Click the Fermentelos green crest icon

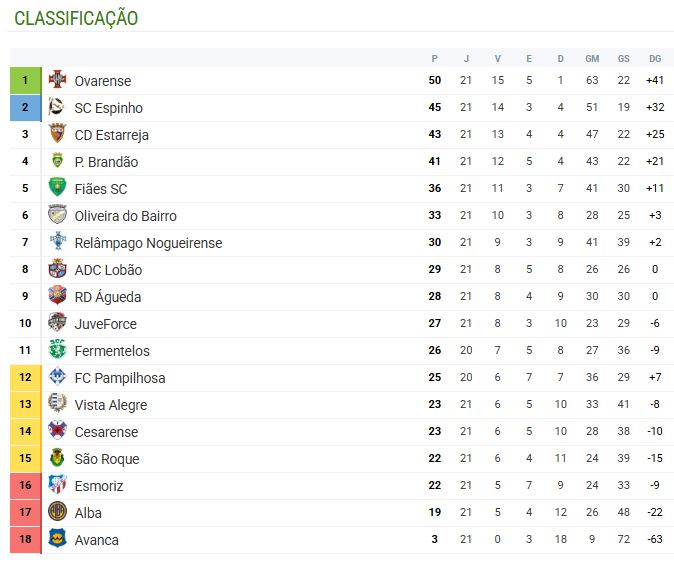click(x=58, y=350)
